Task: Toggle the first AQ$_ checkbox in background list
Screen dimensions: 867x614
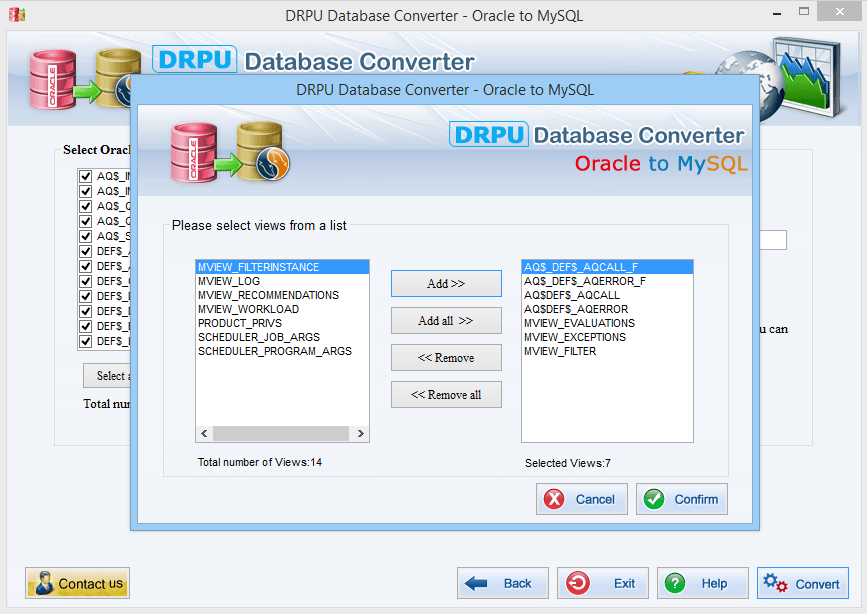Action: point(86,176)
